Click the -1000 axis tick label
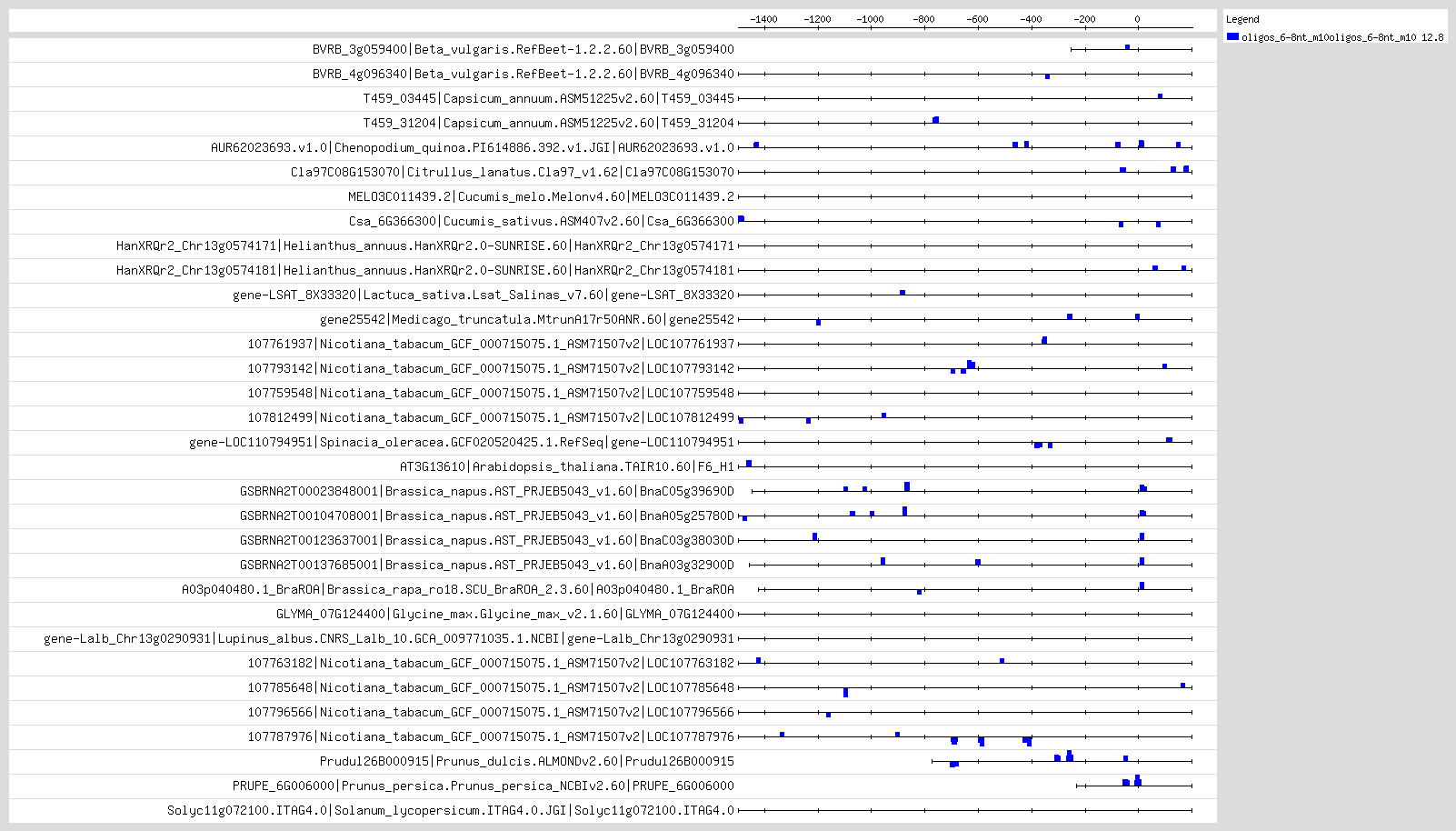Screen dimensions: 1456x831 (871, 19)
